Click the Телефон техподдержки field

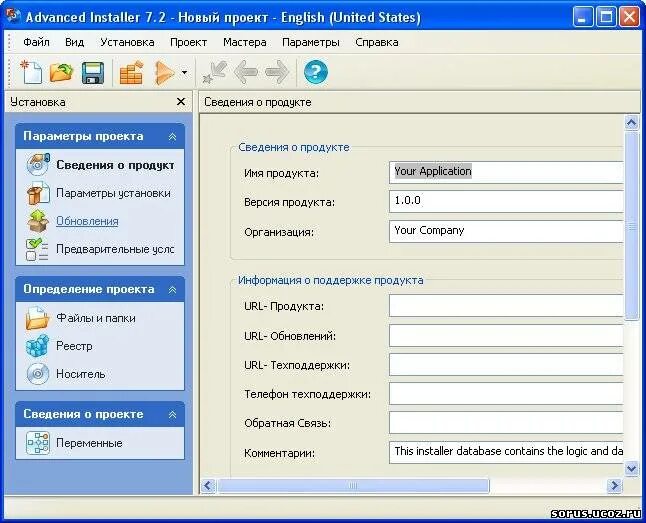tap(506, 394)
